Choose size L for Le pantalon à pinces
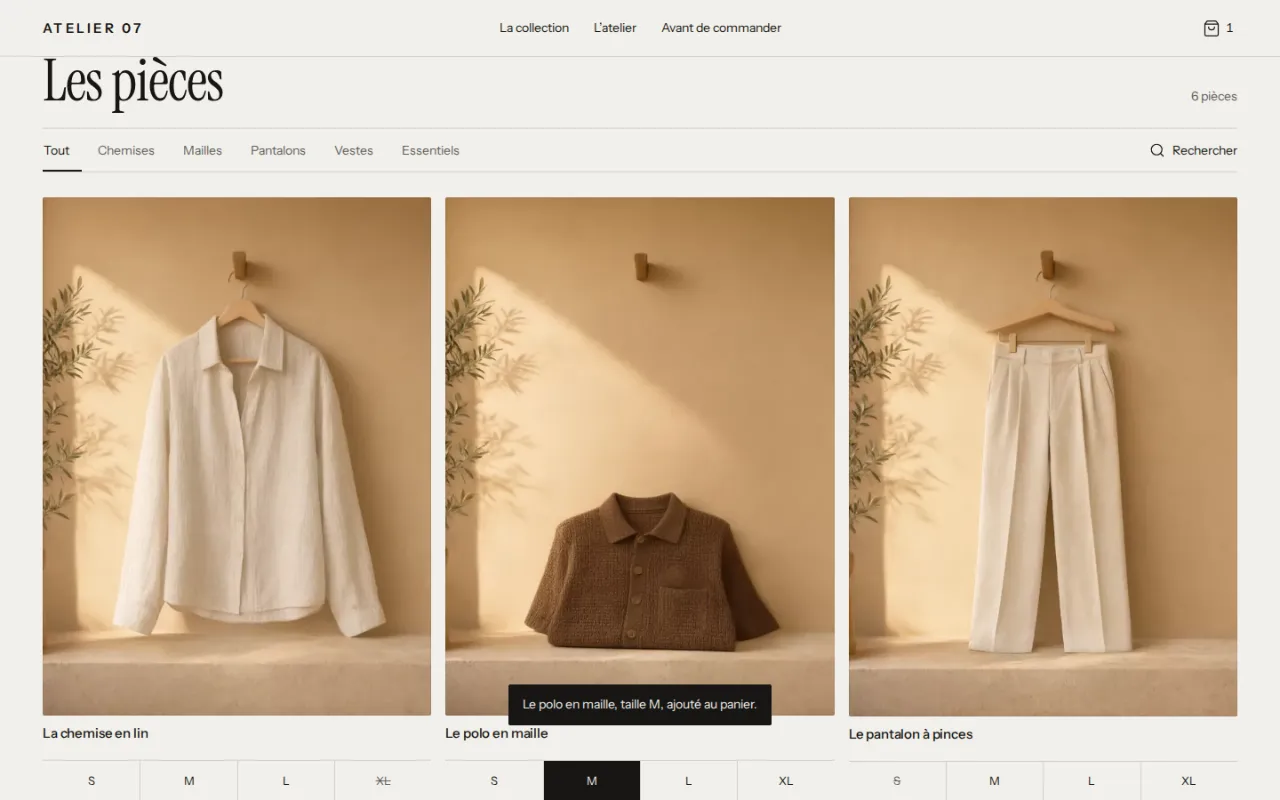 coord(1092,781)
